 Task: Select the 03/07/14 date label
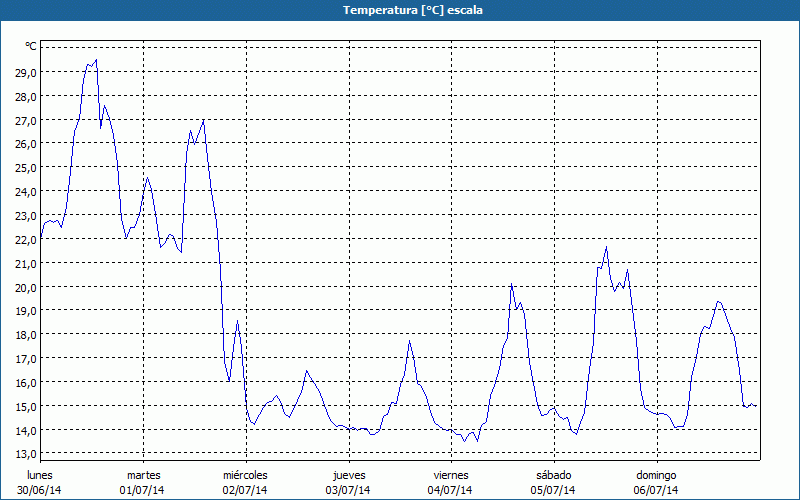click(x=348, y=490)
